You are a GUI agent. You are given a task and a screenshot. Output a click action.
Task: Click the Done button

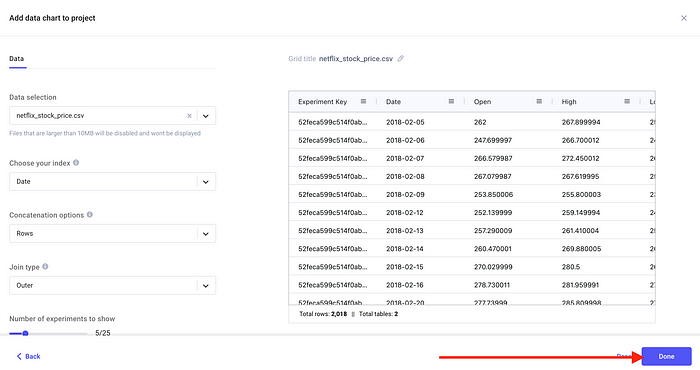click(666, 356)
